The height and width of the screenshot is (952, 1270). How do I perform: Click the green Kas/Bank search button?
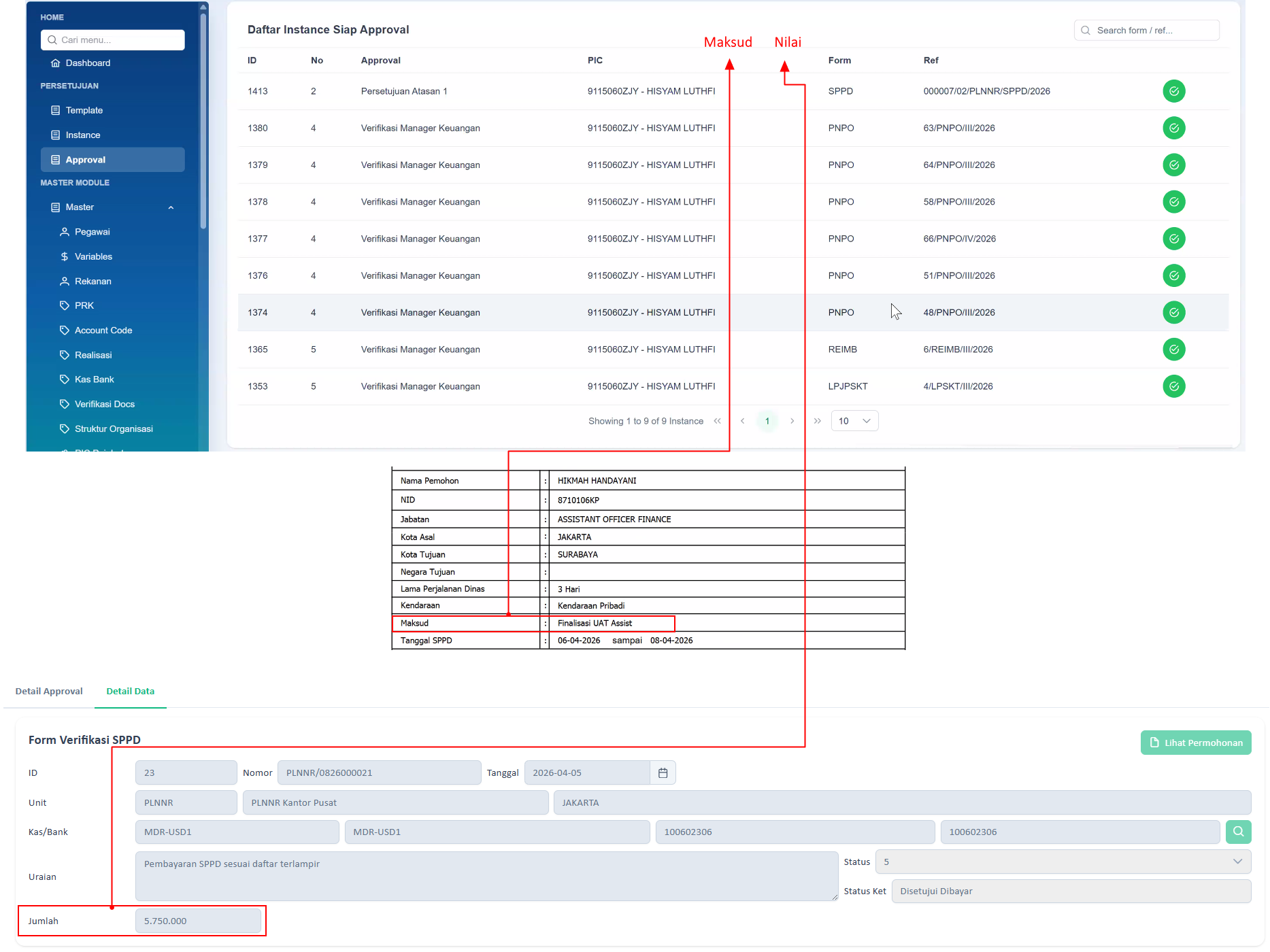pyautogui.click(x=1238, y=832)
